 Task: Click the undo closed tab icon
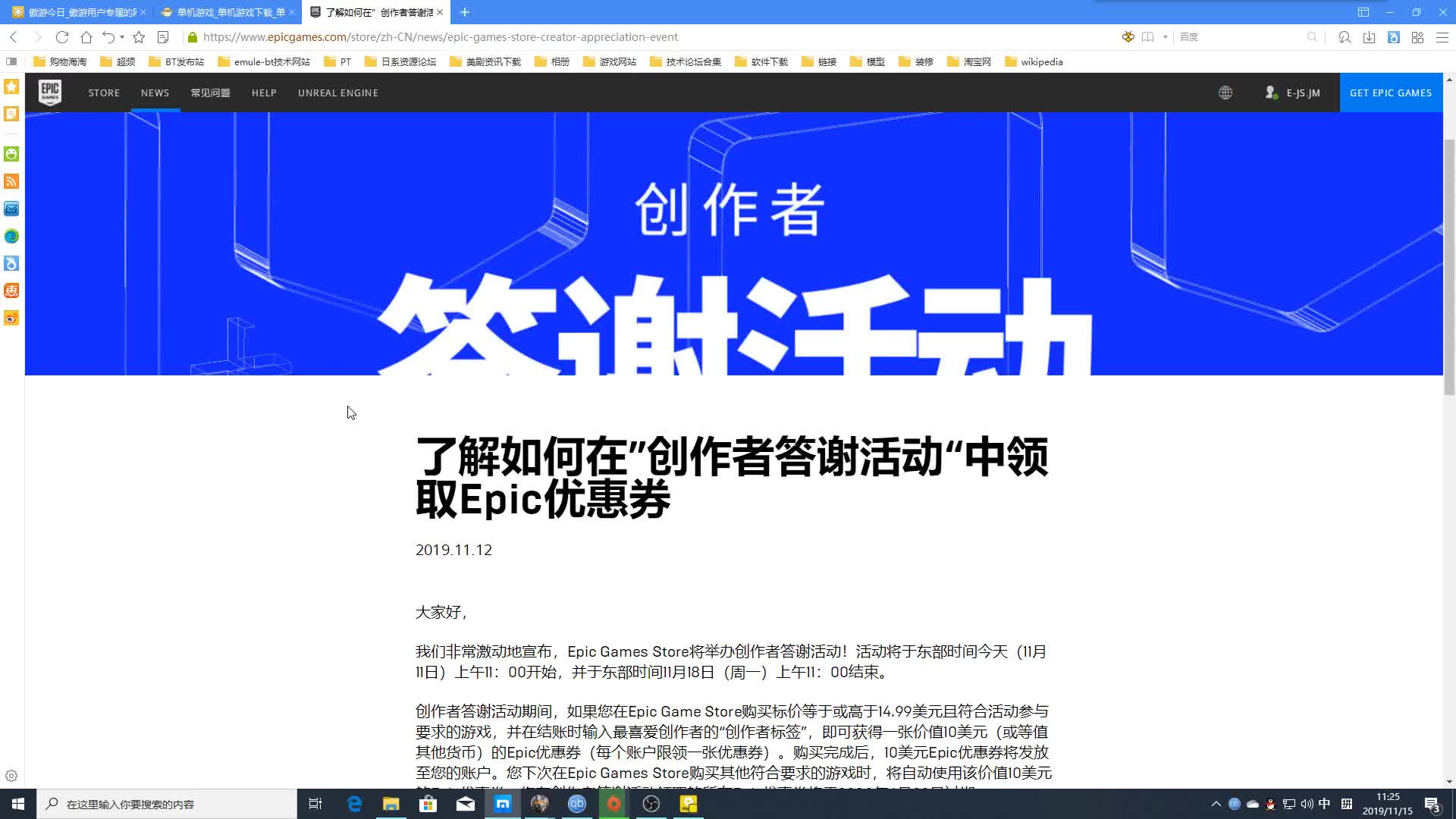click(x=108, y=36)
